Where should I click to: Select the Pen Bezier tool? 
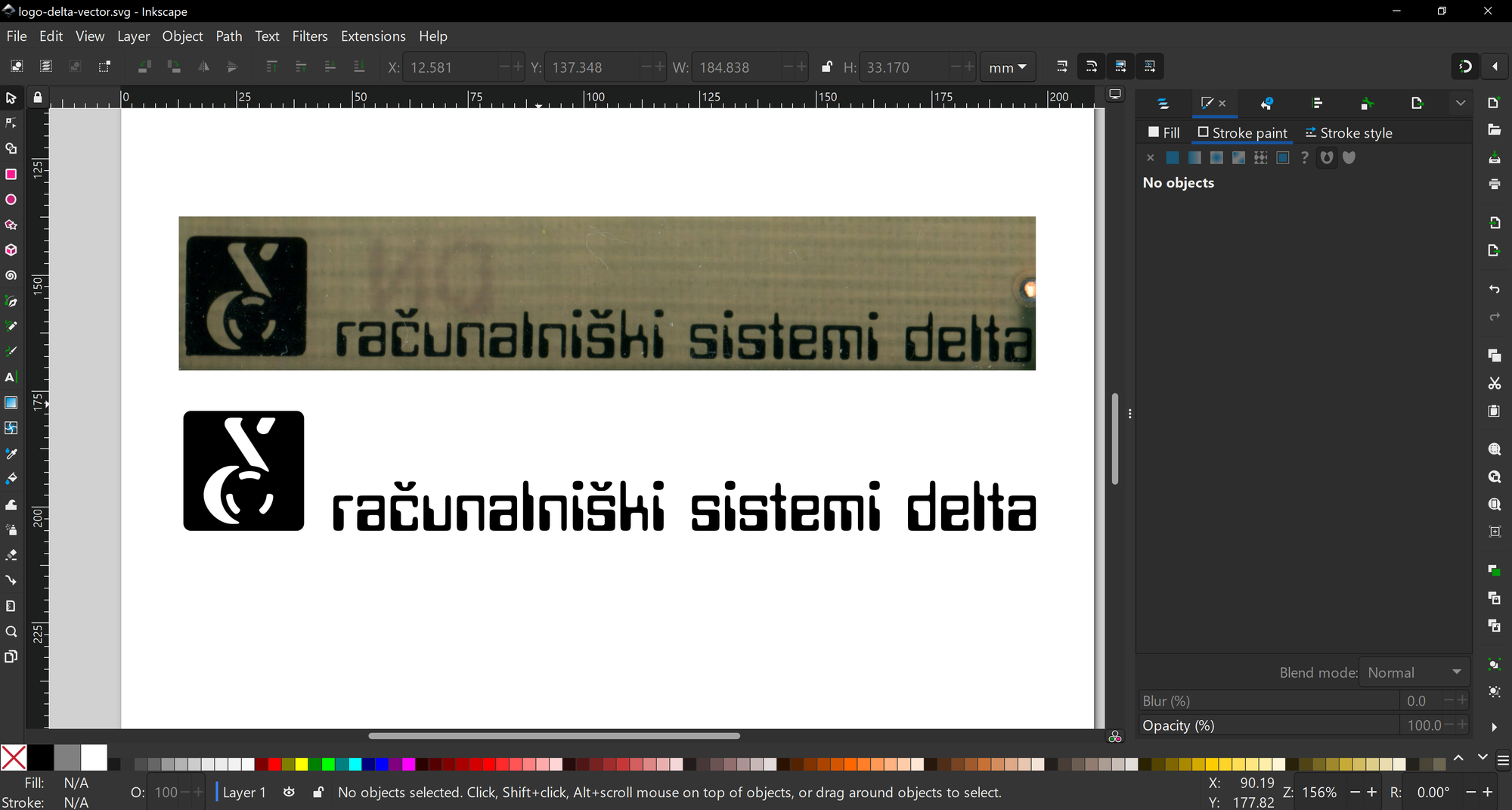tap(11, 301)
